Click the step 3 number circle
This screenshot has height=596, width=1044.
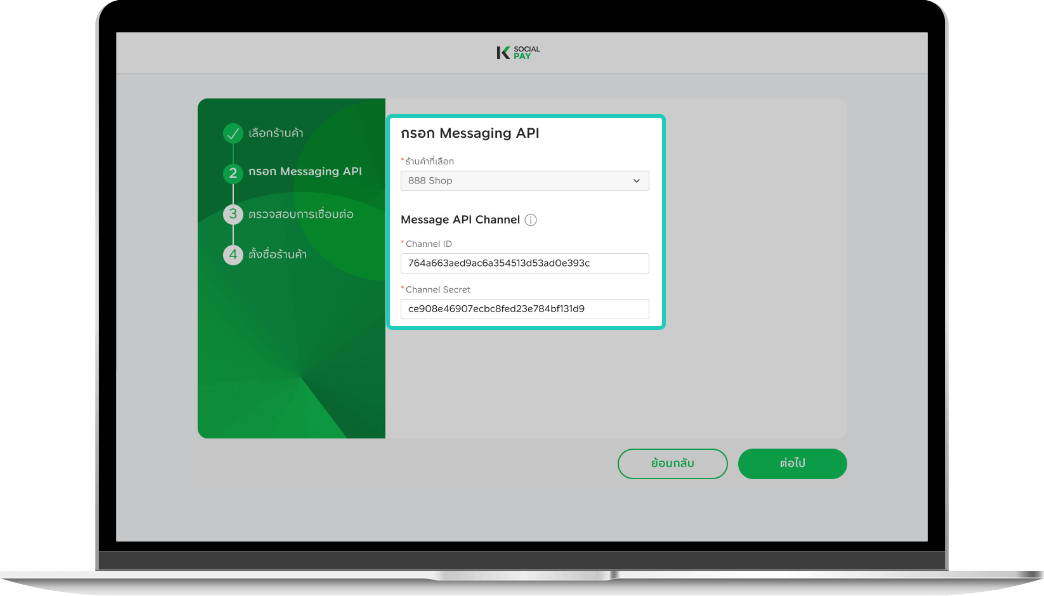pos(233,214)
